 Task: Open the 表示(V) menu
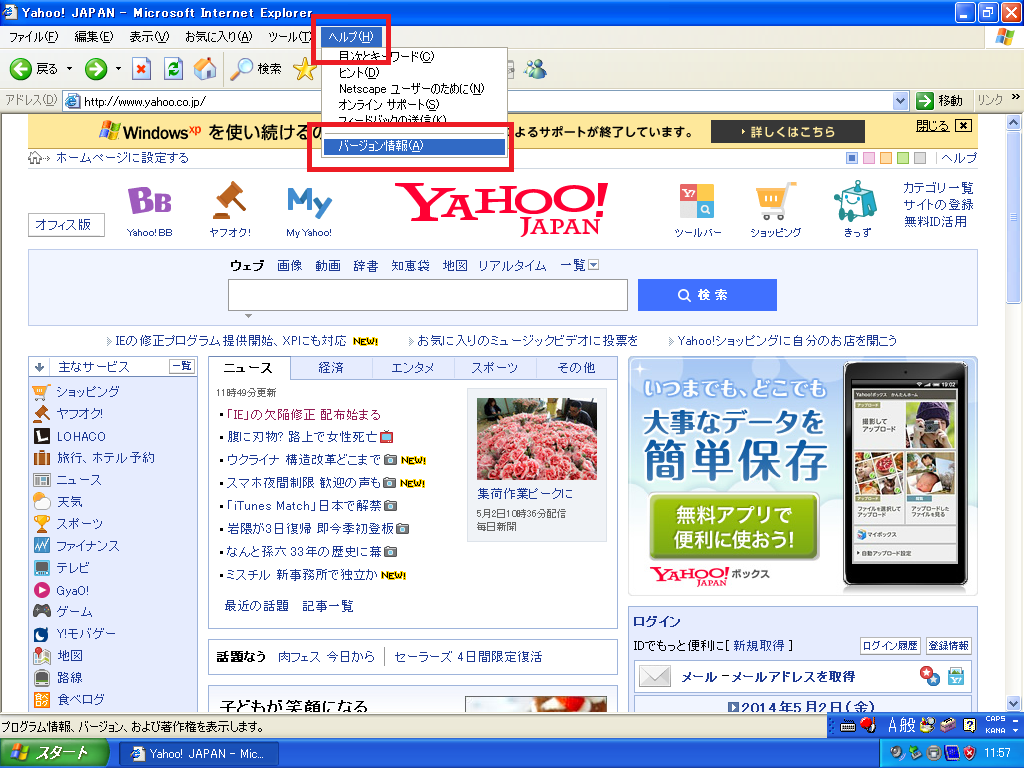(150, 37)
